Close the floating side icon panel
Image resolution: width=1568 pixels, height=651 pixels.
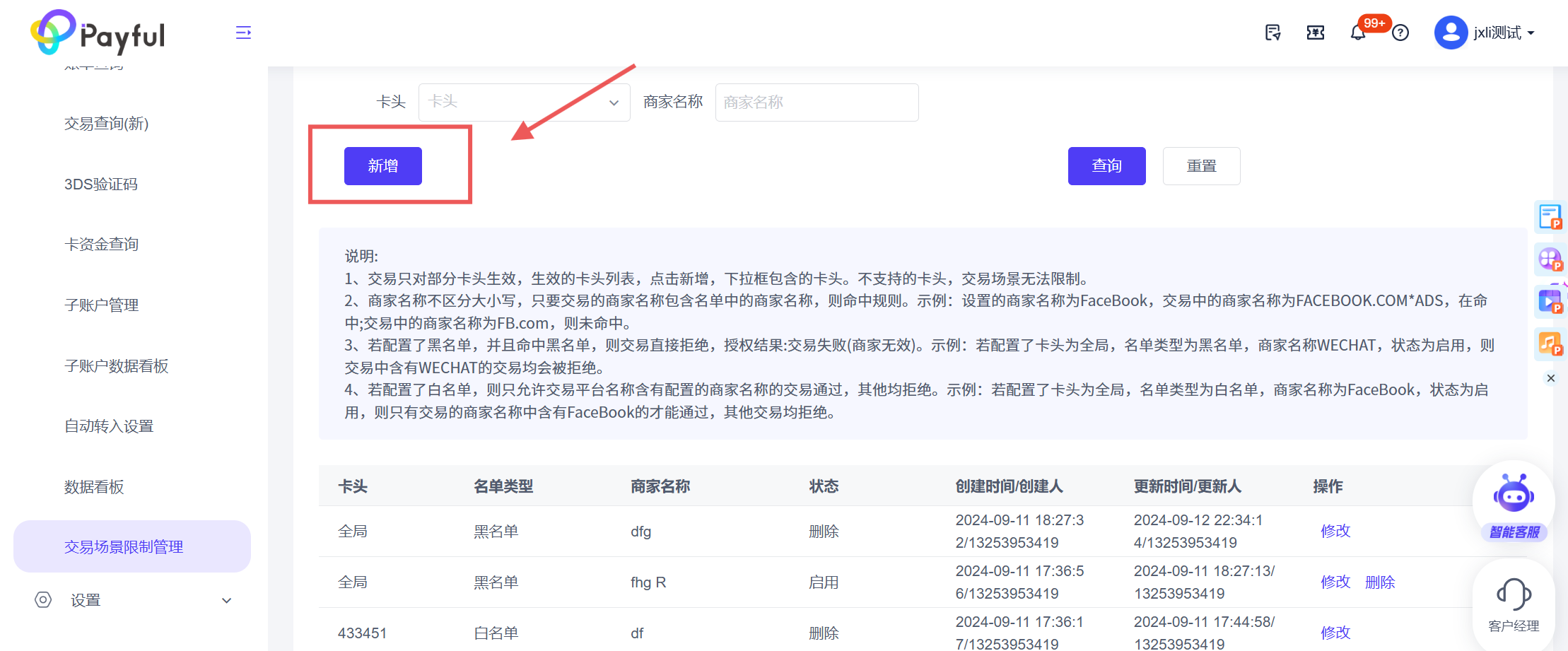[x=1551, y=378]
